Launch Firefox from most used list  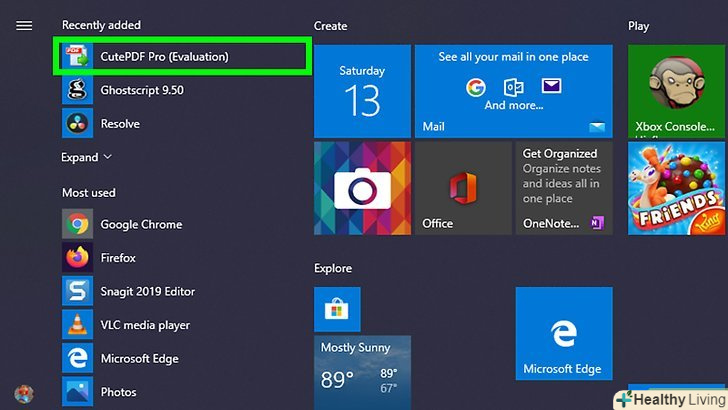(117, 258)
